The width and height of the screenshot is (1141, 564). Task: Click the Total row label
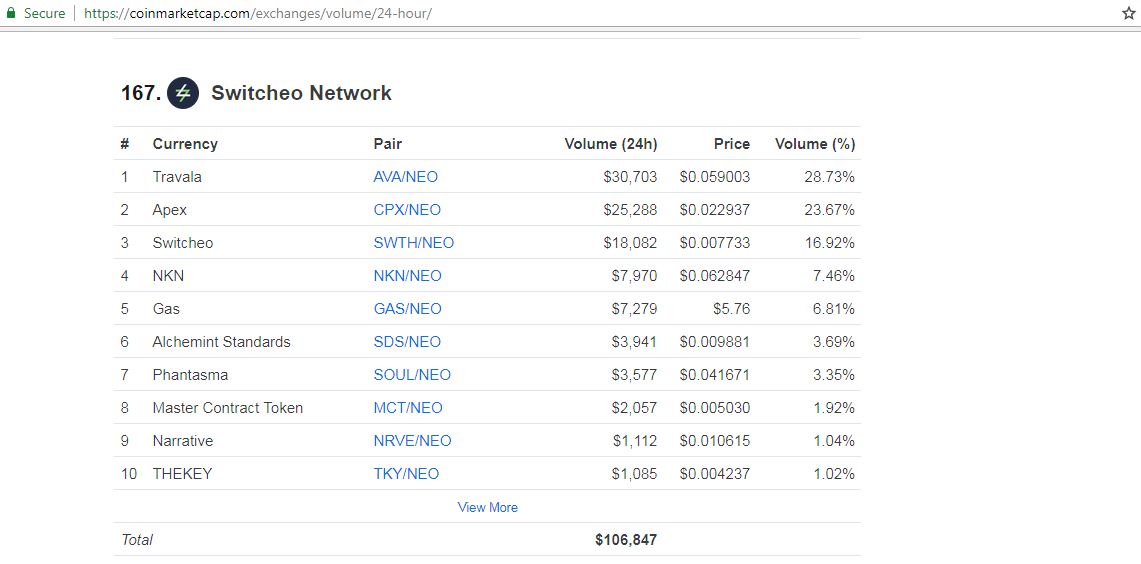[137, 540]
